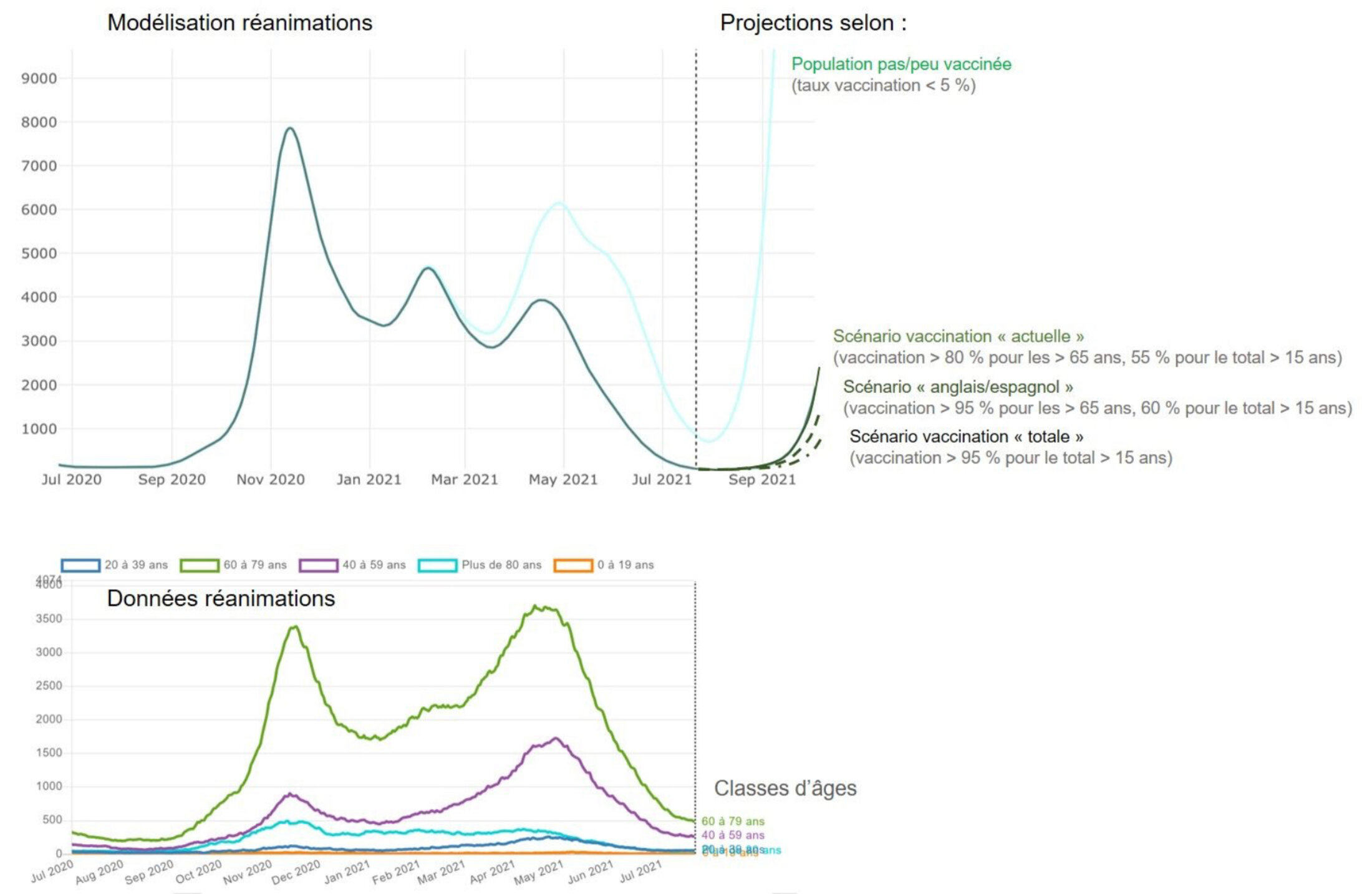Screen dimensions: 1372x894
Task: Select the Scénario vaccination actuelle label
Action: (959, 336)
